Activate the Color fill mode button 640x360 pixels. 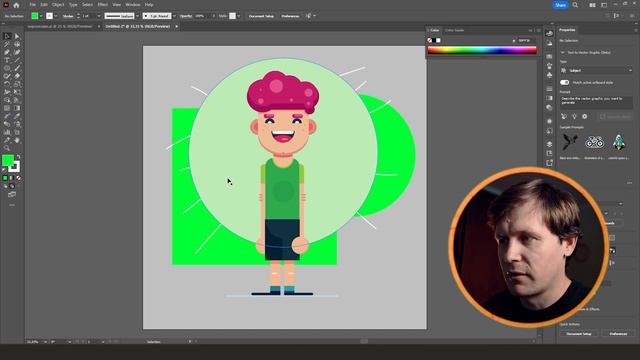pos(5,178)
